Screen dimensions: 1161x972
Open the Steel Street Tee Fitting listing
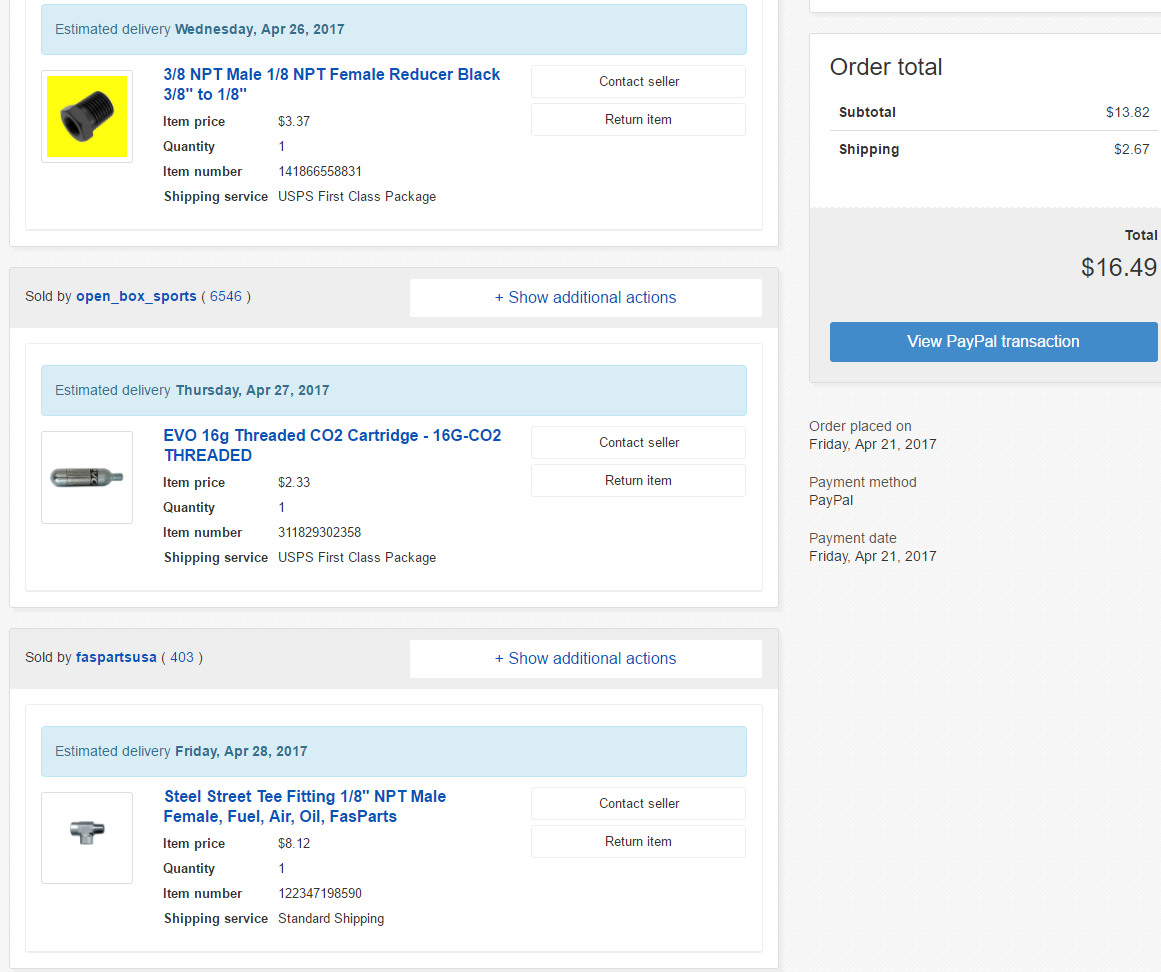tap(304, 806)
